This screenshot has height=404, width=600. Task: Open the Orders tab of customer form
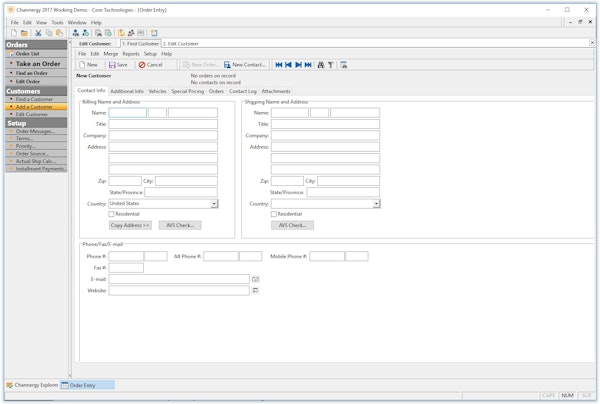click(x=216, y=91)
